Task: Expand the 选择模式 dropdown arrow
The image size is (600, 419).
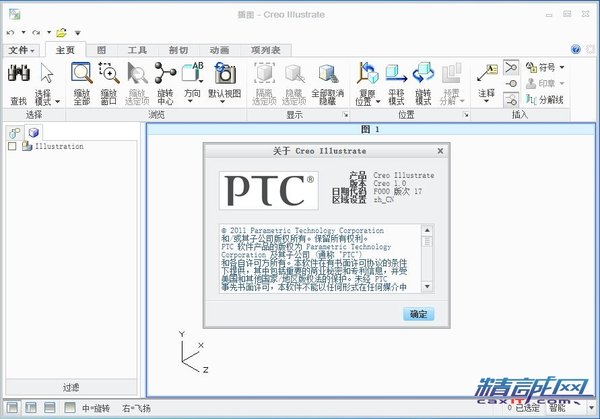Action: point(58,101)
